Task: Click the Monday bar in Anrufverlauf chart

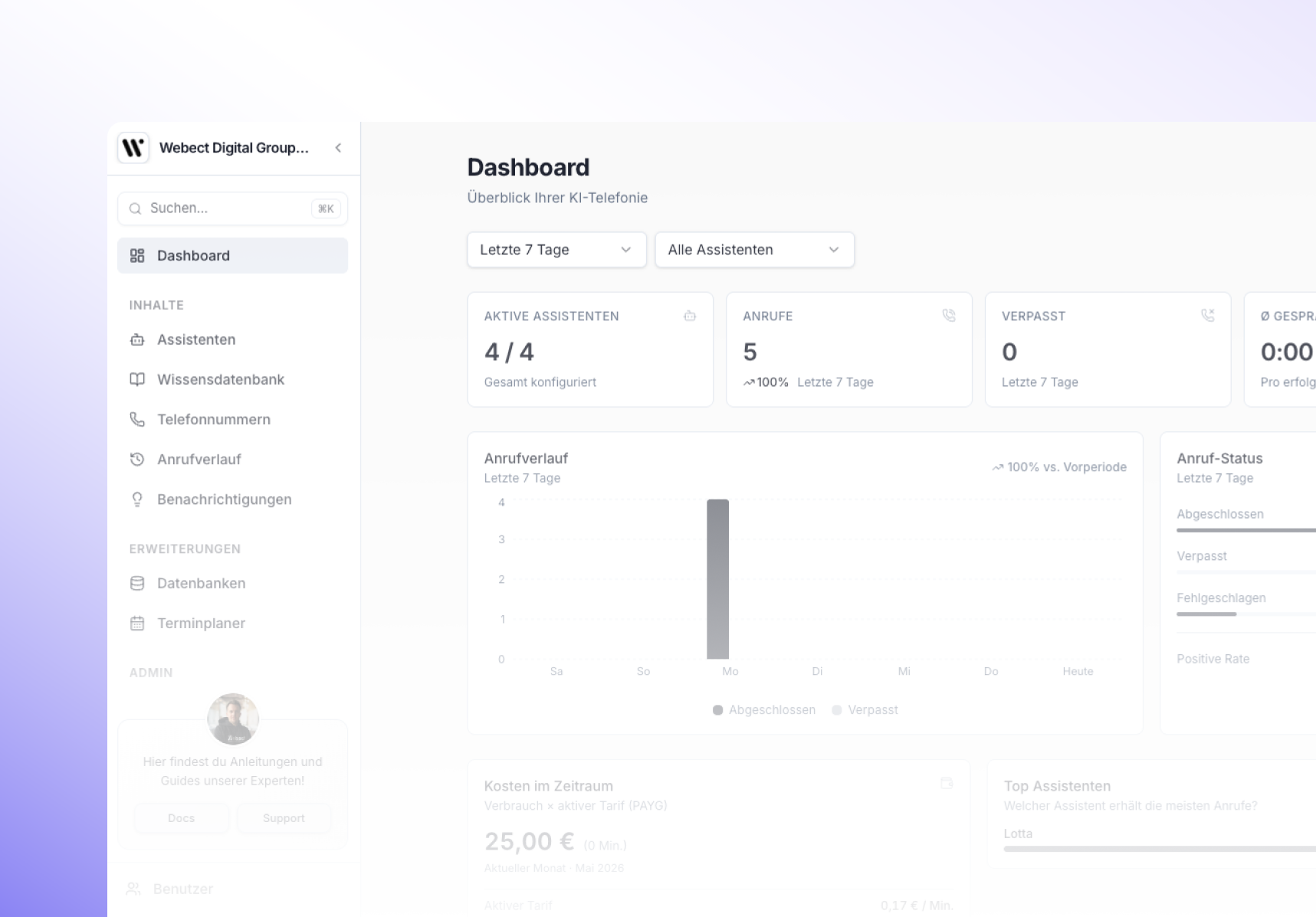Action: pos(717,579)
